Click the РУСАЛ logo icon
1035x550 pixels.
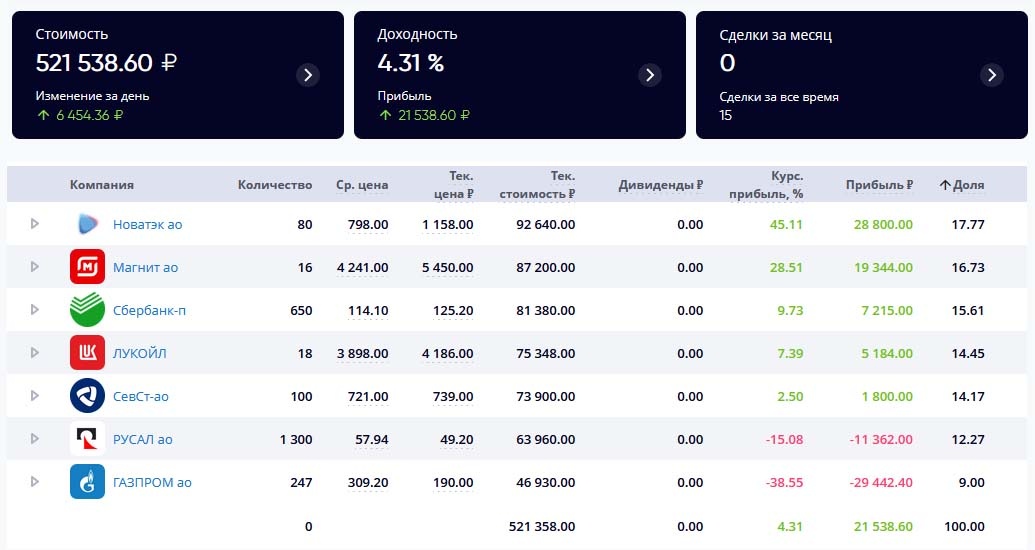point(87,438)
